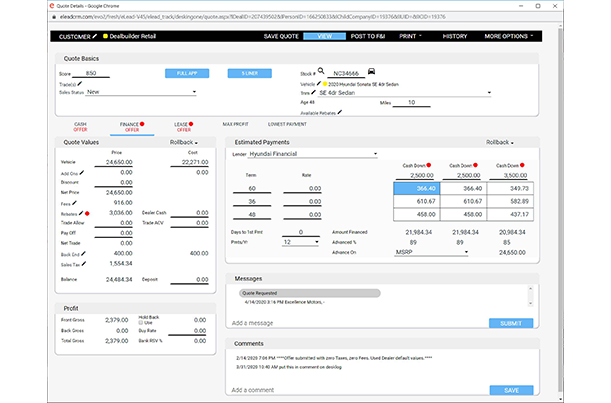Click the Messages panel scroll down arrow
Screen dimensions: 611x403
coord(530,303)
